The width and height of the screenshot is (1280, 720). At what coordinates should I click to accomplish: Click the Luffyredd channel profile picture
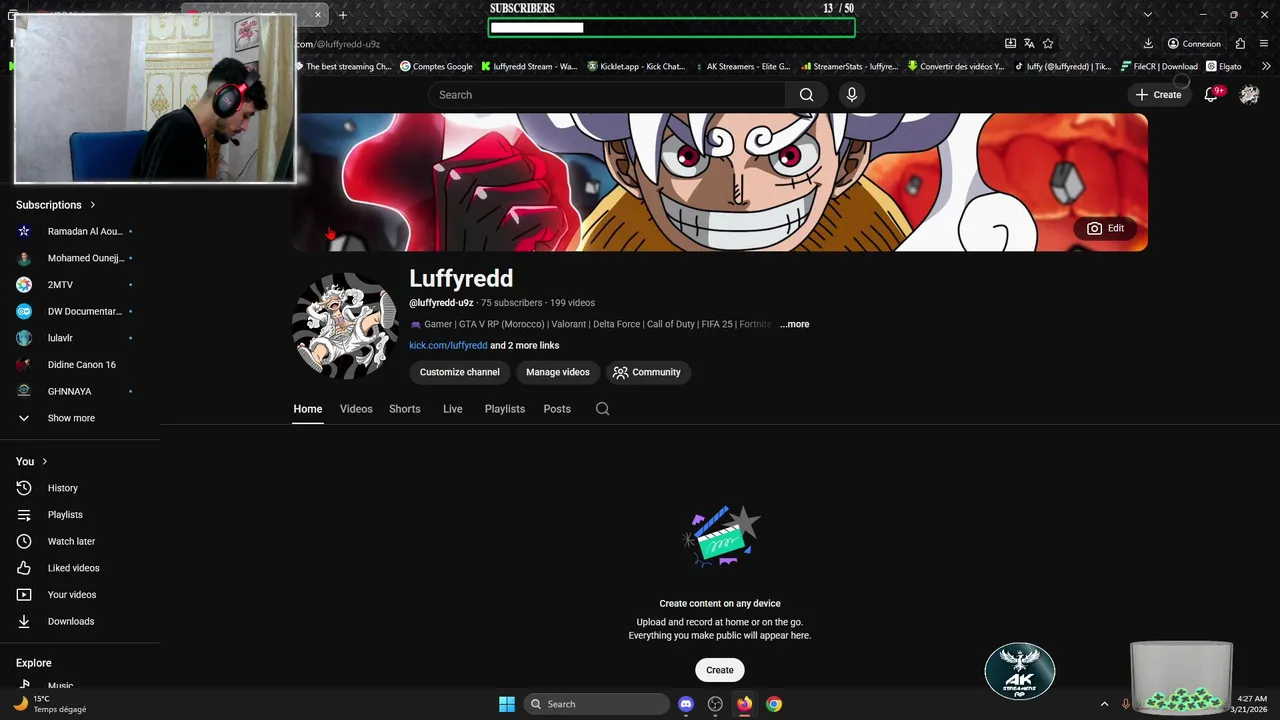pyautogui.click(x=345, y=326)
